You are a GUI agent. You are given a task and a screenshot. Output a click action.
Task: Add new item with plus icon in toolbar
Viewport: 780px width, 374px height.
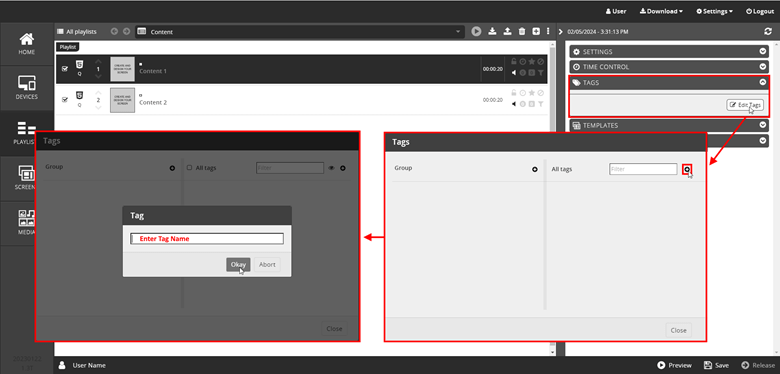pos(536,31)
